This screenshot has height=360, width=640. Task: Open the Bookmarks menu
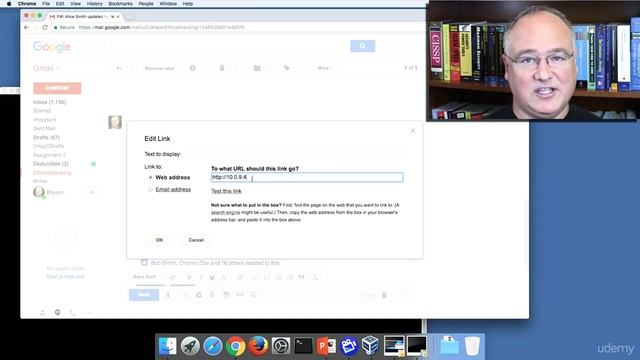coord(120,4)
